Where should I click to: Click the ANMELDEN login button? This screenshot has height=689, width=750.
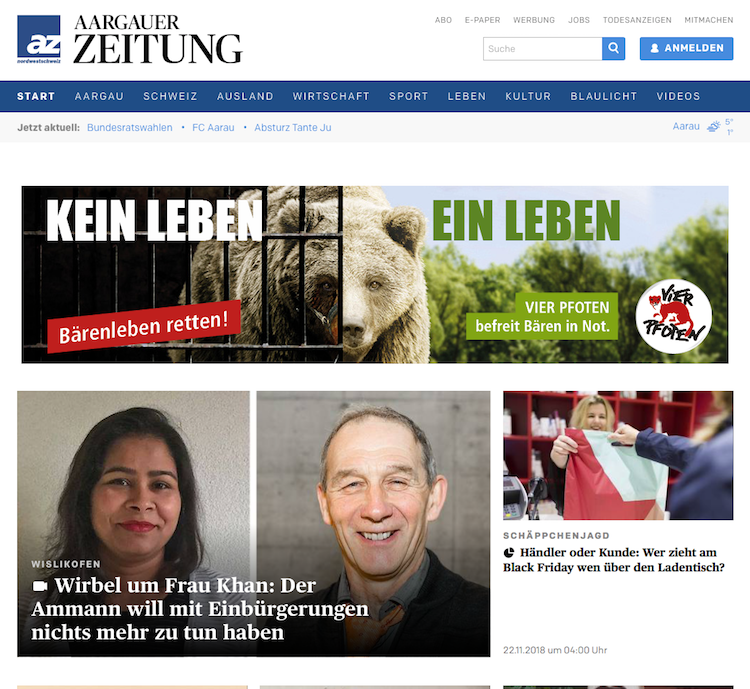(x=686, y=48)
